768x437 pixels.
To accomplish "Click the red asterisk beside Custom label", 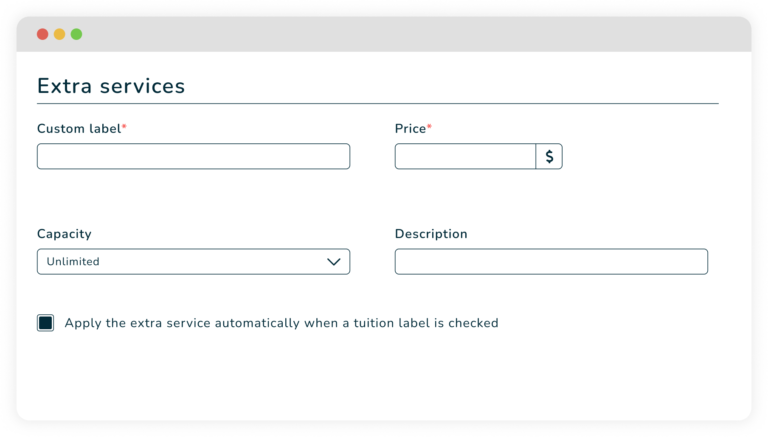I will pyautogui.click(x=124, y=127).
